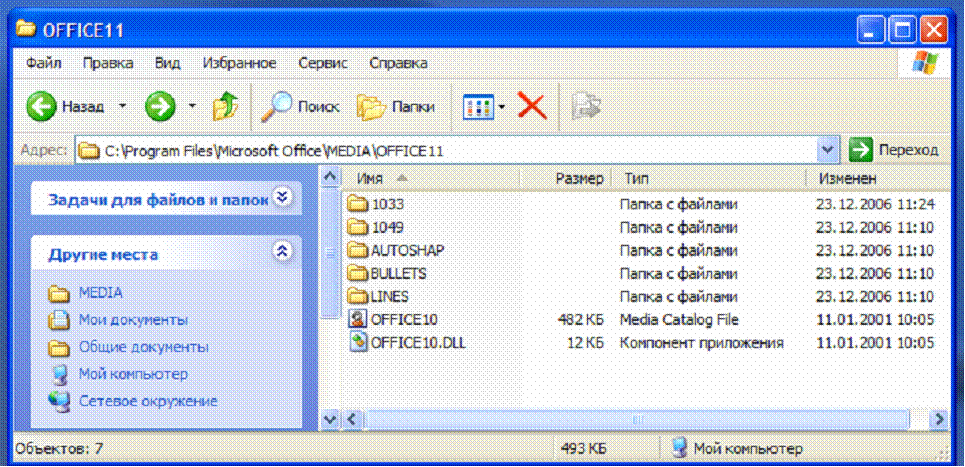This screenshot has width=965, height=467.
Task: Go up one folder level icon
Action: (225, 107)
